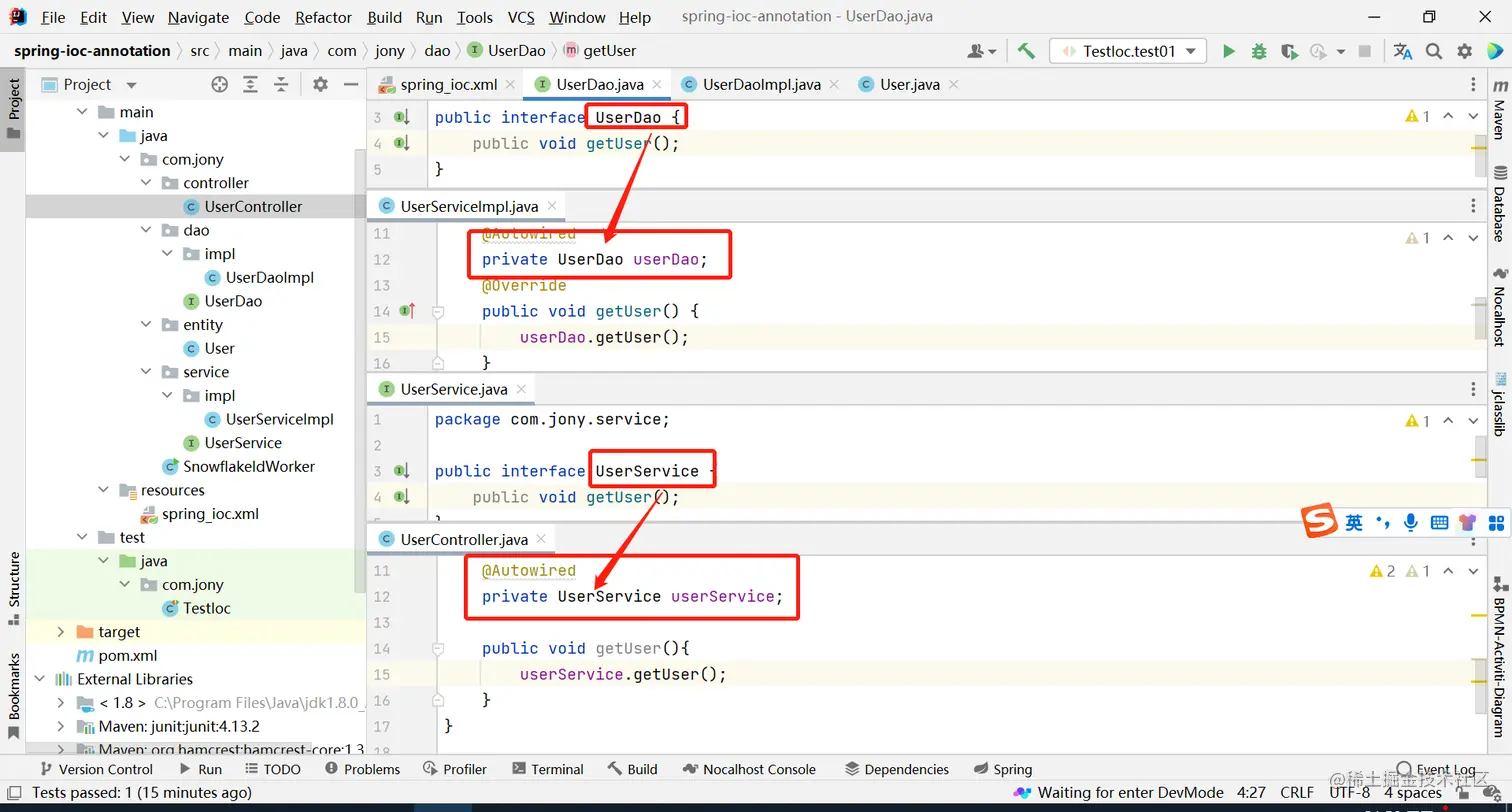1512x812 pixels.
Task: Toggle Sogou punctuation mode
Action: pos(1383,522)
